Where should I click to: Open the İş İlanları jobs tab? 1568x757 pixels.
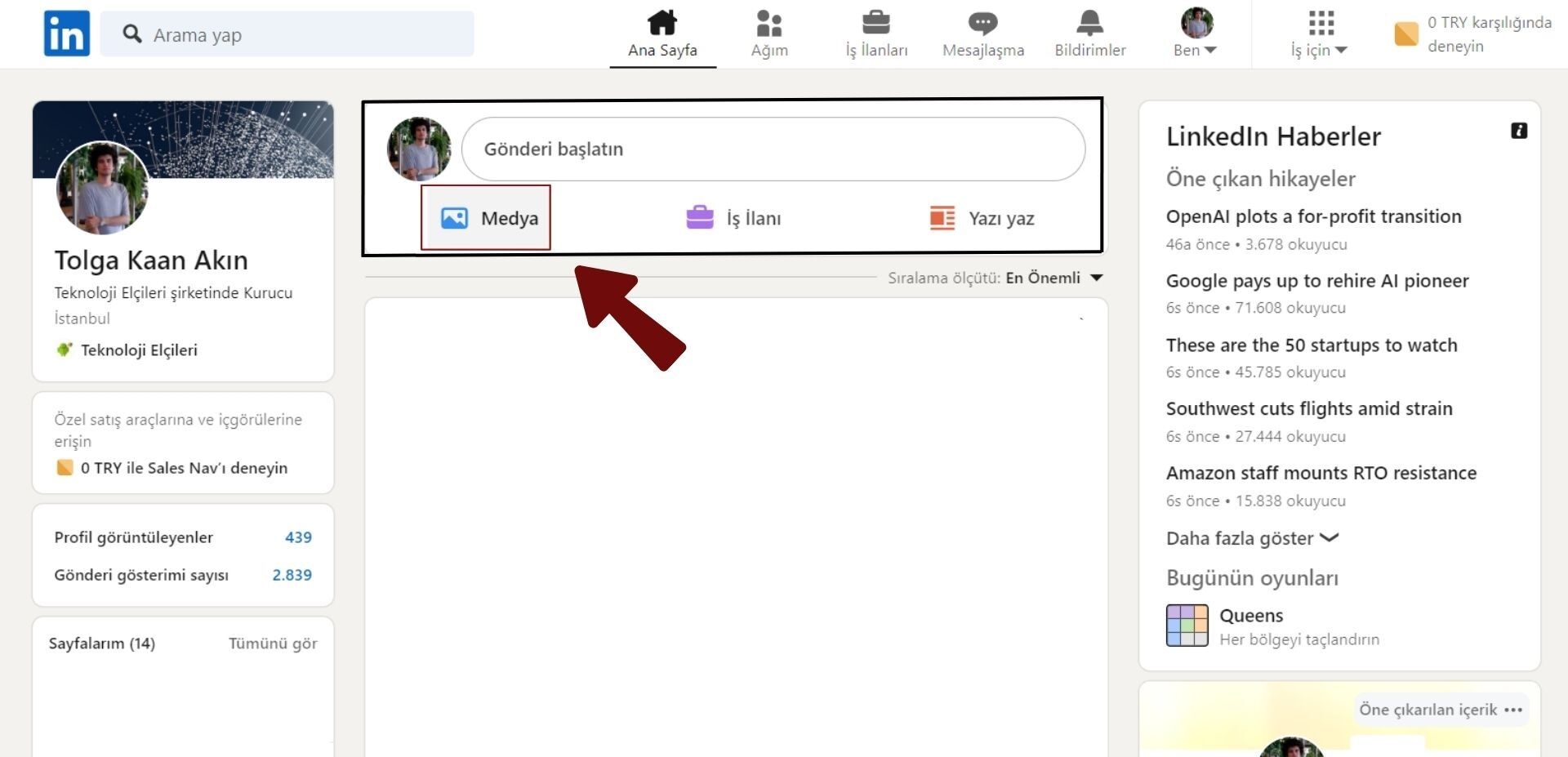(876, 34)
